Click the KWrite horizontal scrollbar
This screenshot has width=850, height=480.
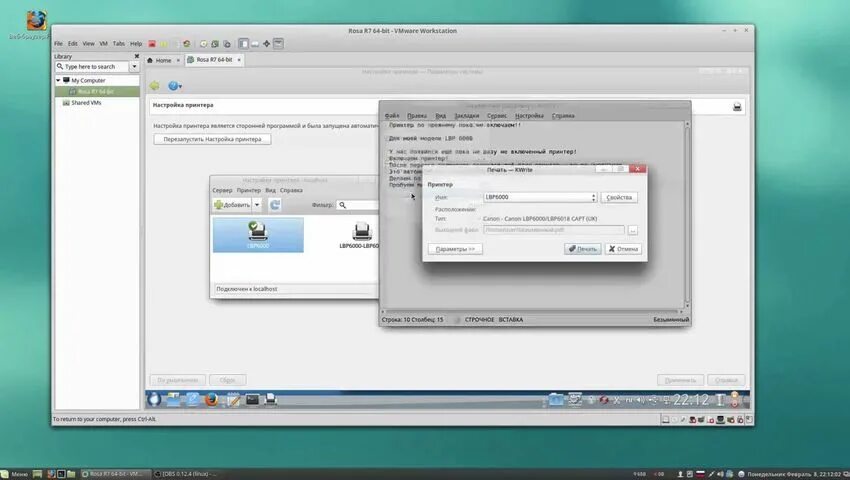(531, 312)
